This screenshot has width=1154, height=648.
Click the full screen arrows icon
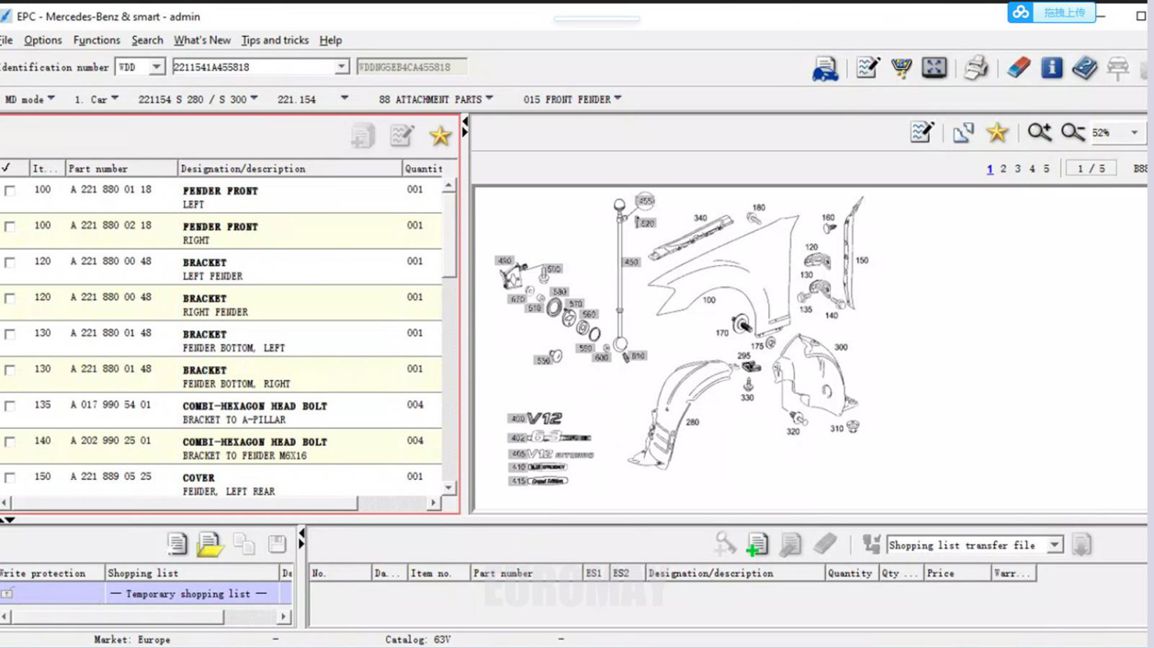pyautogui.click(x=934, y=68)
